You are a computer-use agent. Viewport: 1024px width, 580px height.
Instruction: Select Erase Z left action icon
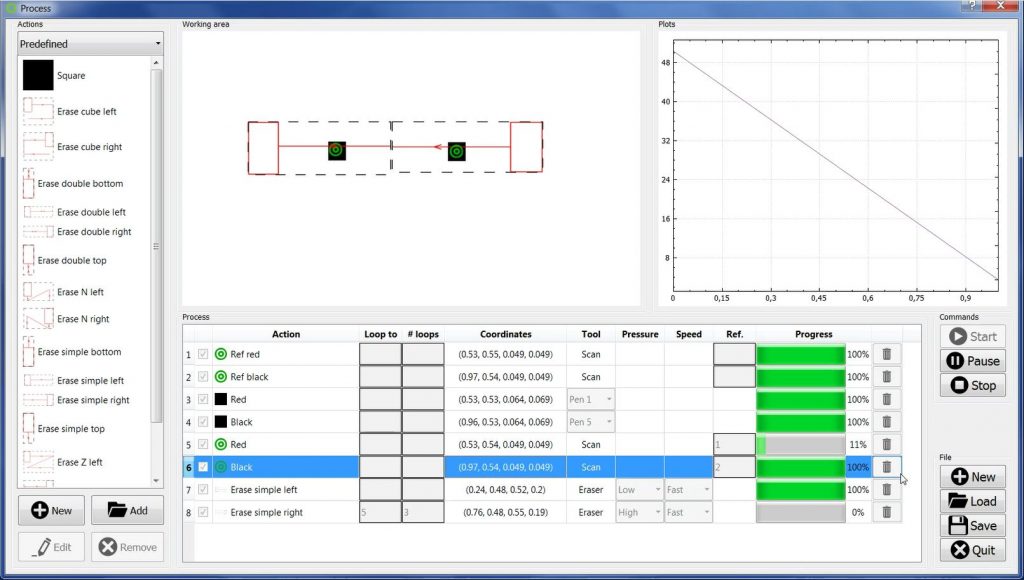coord(38,462)
